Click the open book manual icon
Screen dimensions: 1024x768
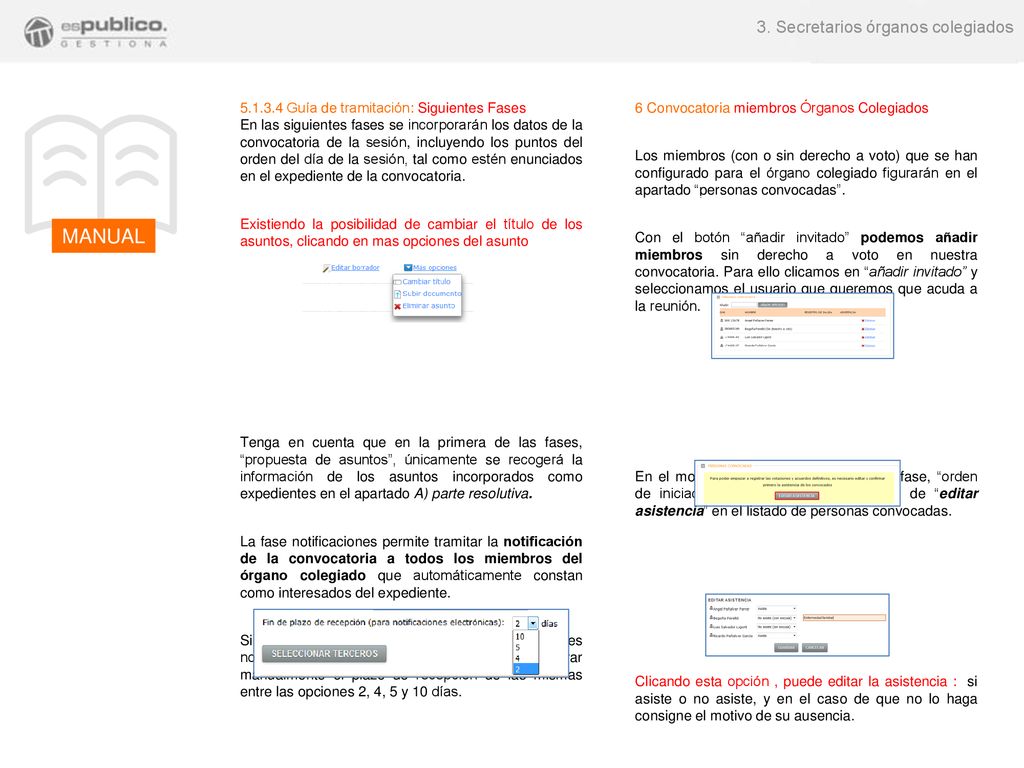click(x=101, y=173)
